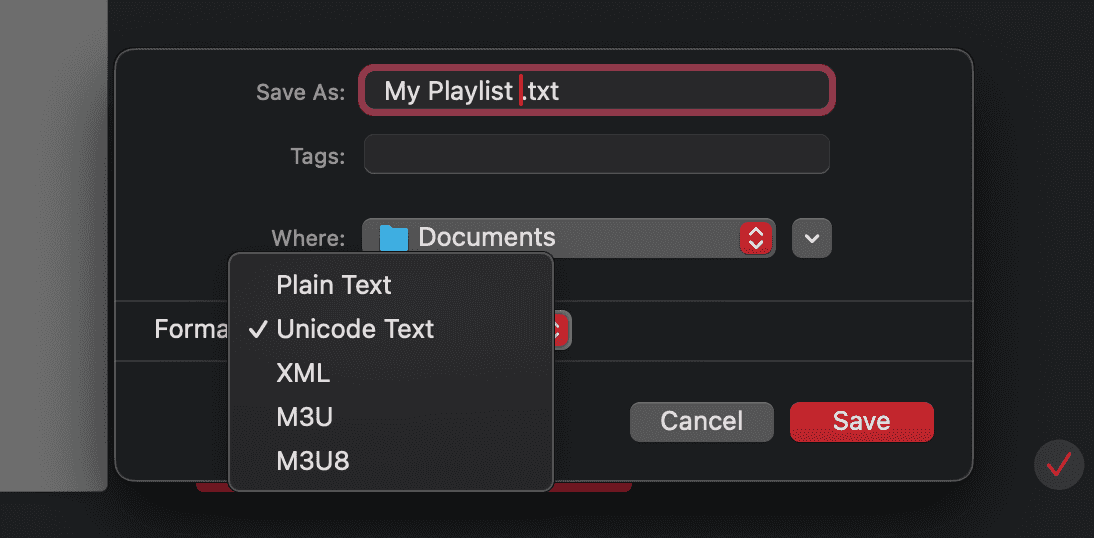Click the Where: label
Screen dimensions: 1094x538
[308, 239]
